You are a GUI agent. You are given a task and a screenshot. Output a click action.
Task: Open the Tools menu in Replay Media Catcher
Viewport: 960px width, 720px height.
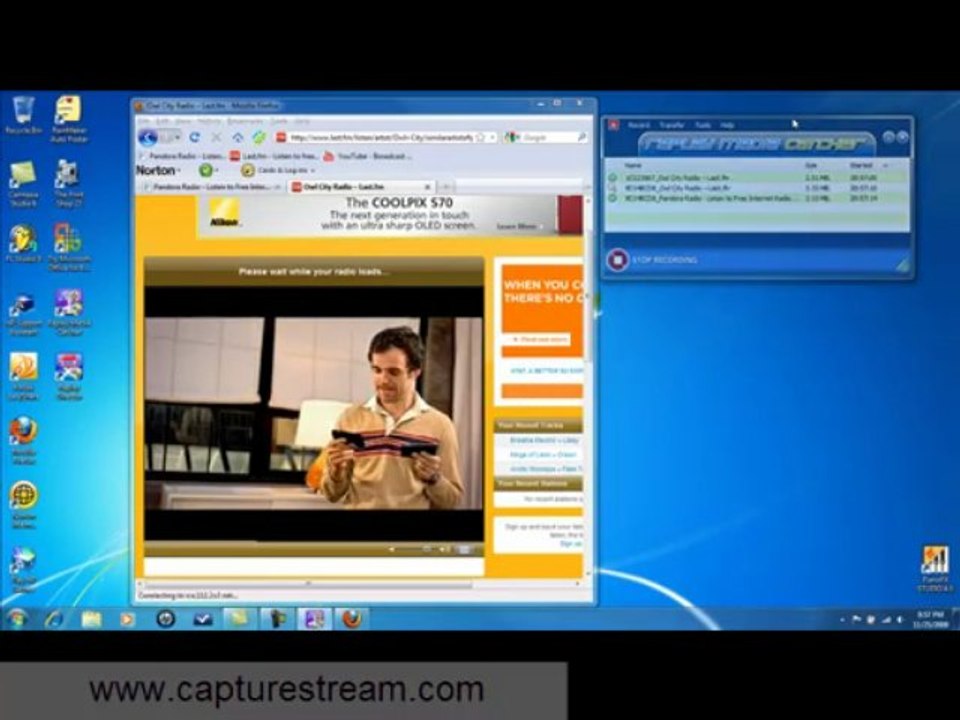point(702,125)
